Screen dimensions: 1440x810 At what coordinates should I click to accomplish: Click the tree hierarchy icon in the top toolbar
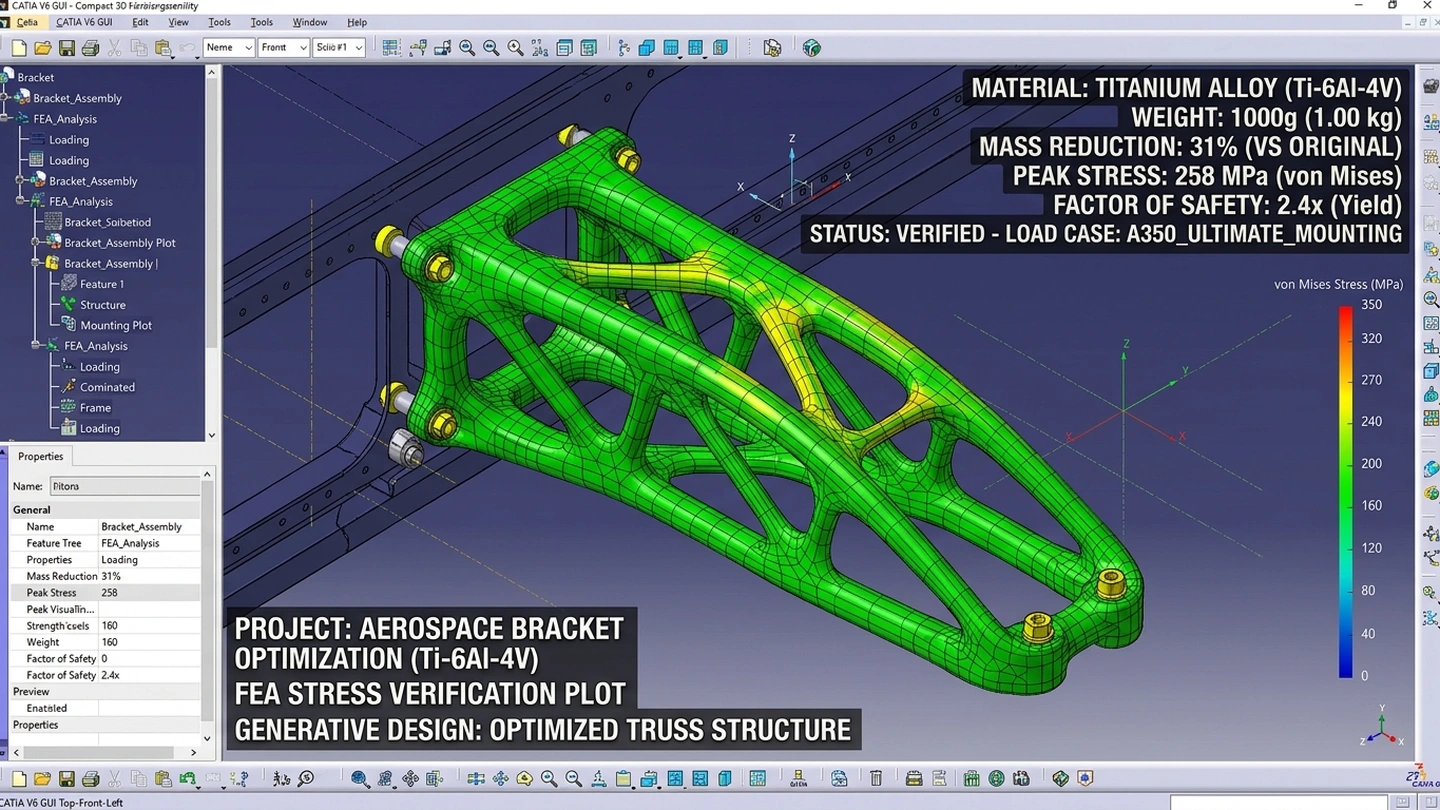pyautogui.click(x=624, y=48)
